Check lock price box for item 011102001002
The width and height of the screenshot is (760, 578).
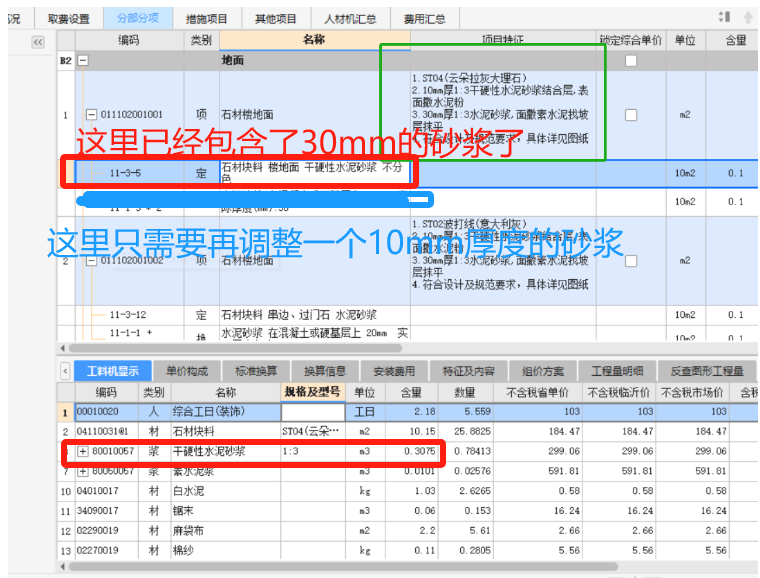tap(631, 261)
